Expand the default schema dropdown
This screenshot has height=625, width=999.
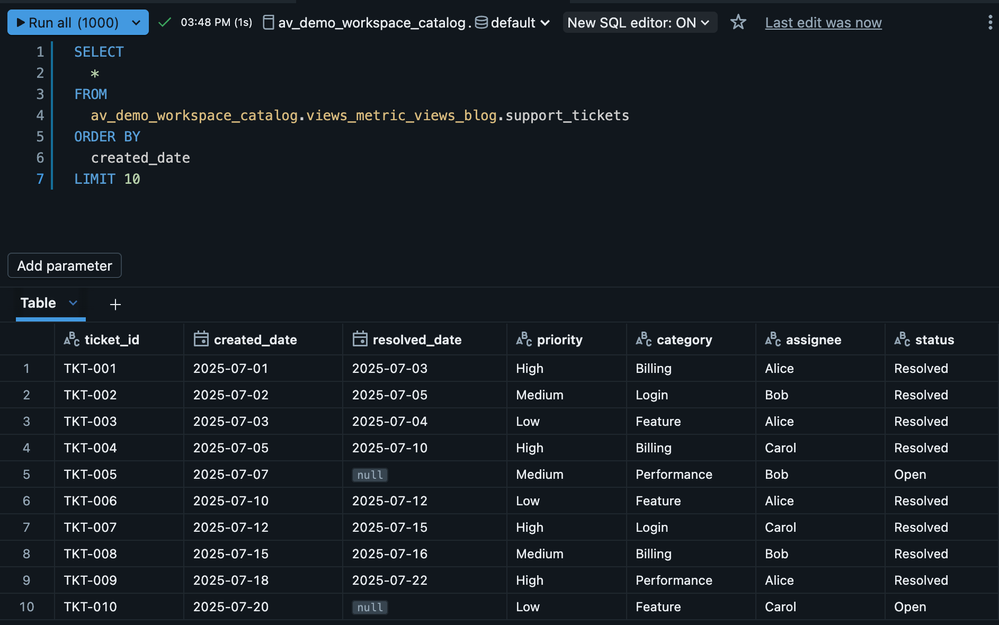pyautogui.click(x=544, y=22)
